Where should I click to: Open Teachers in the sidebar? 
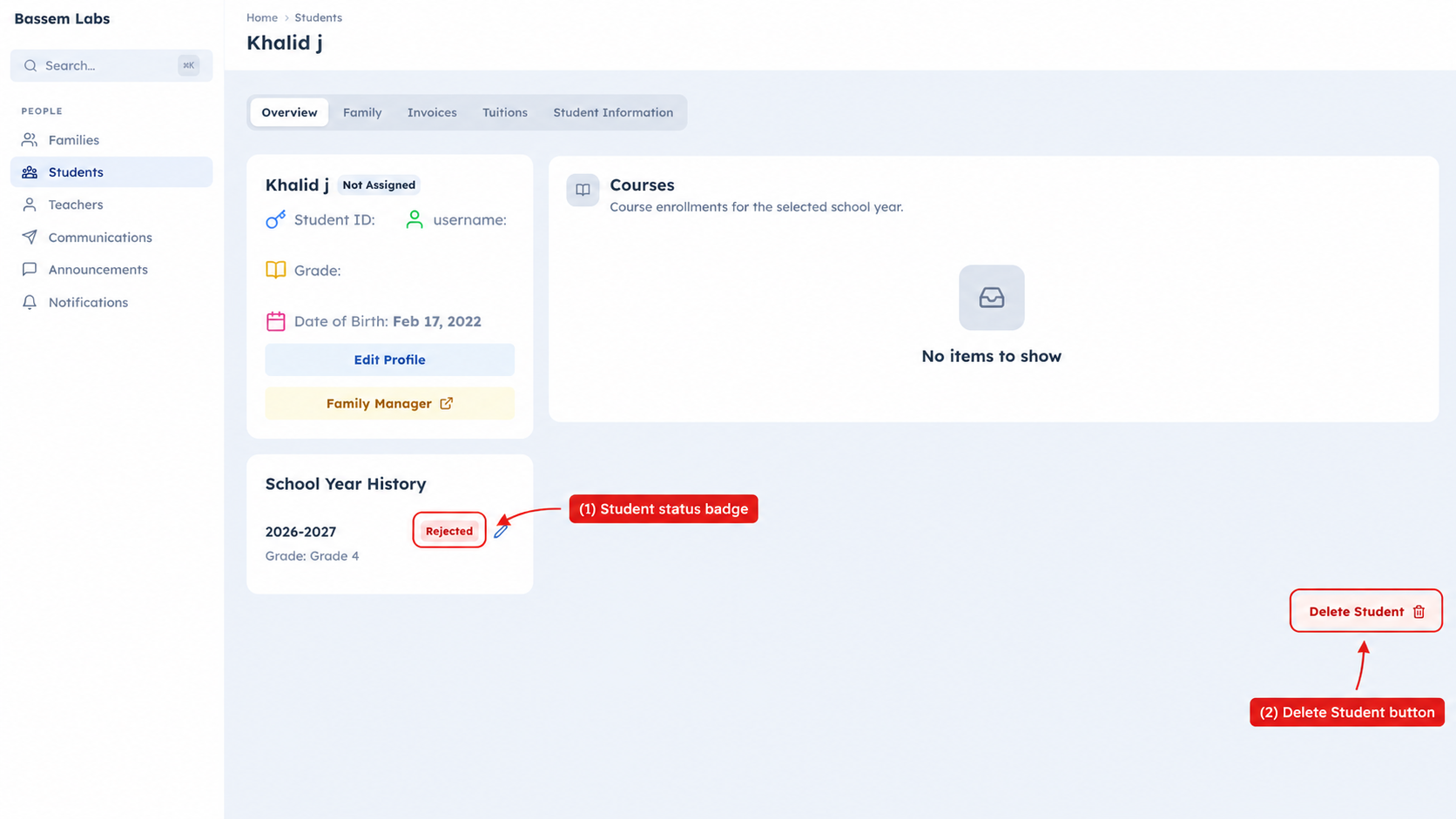(111, 205)
